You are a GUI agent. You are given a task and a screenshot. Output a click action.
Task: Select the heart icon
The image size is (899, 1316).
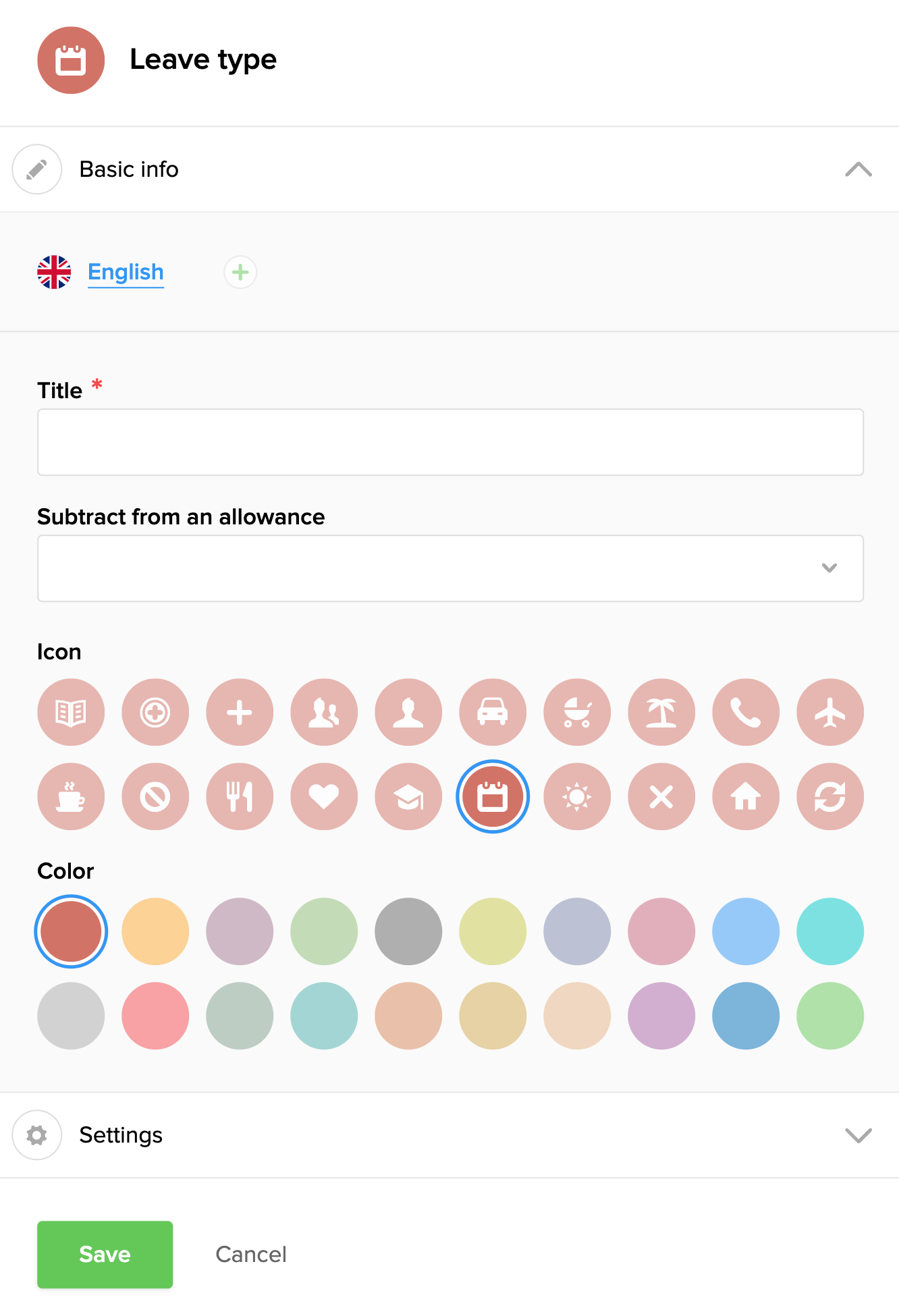324,796
